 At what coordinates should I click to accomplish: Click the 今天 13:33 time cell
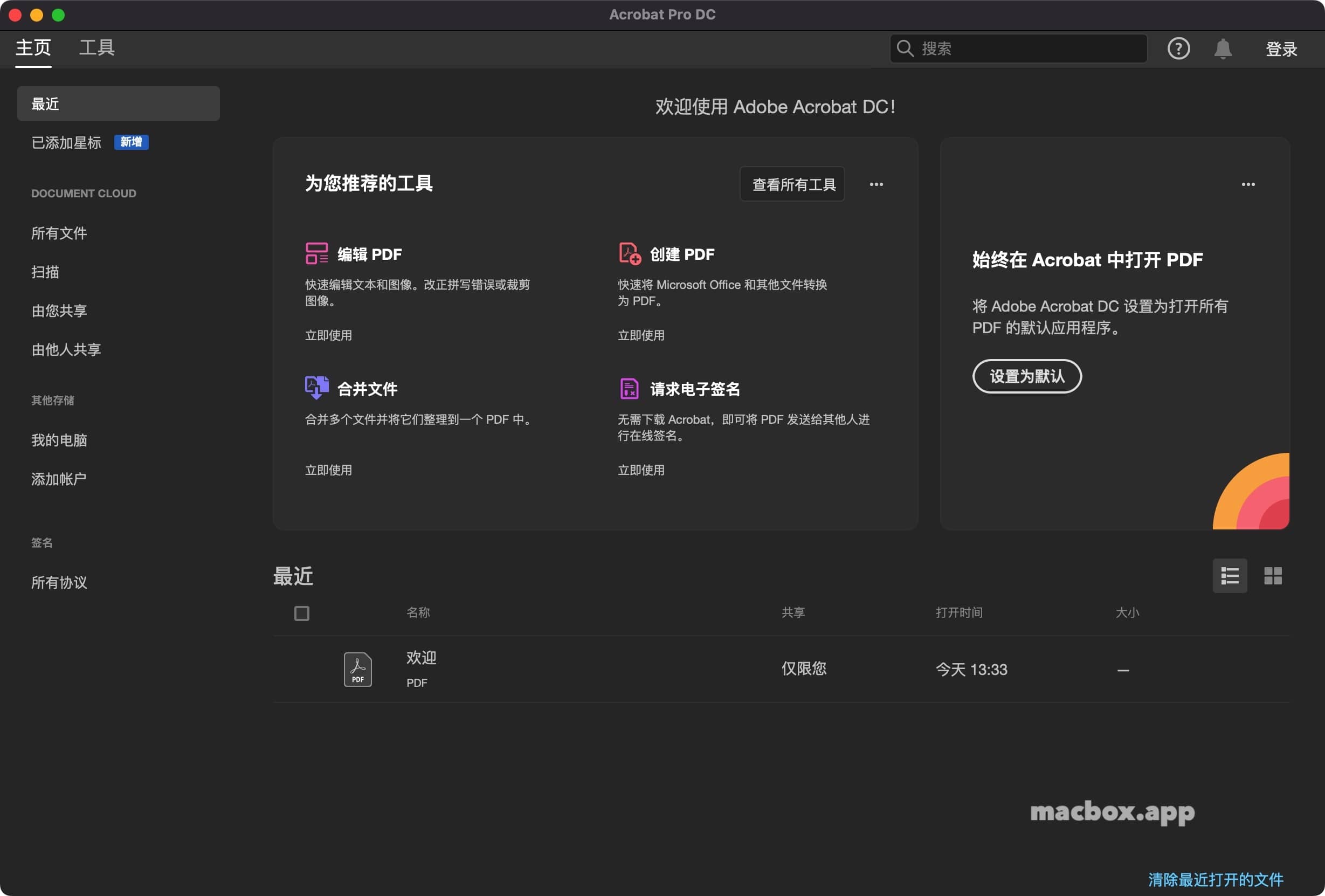971,669
